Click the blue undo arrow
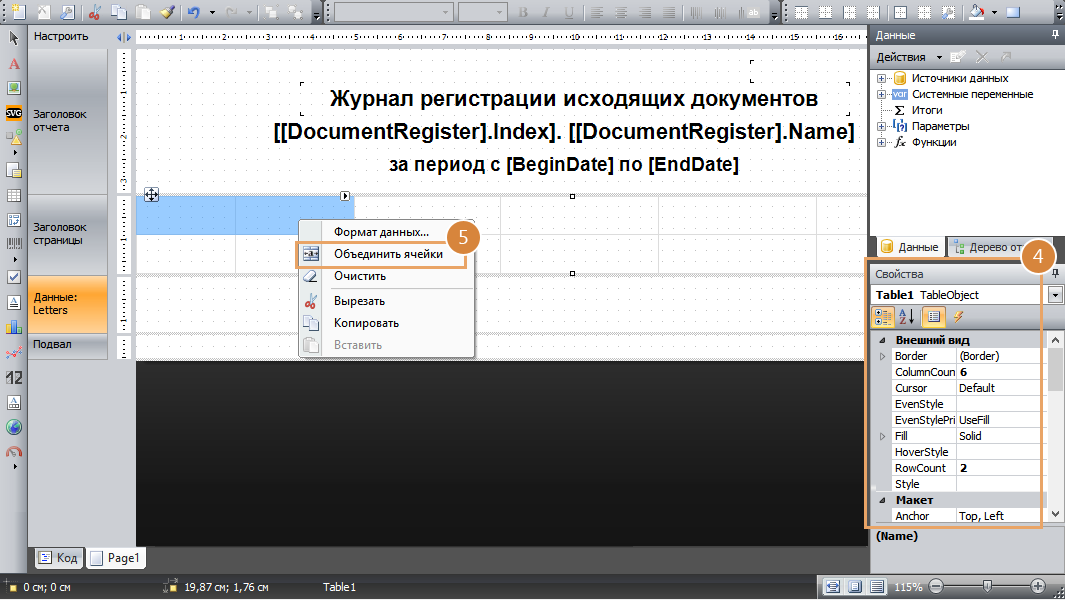Image resolution: width=1065 pixels, height=600 pixels. (194, 12)
